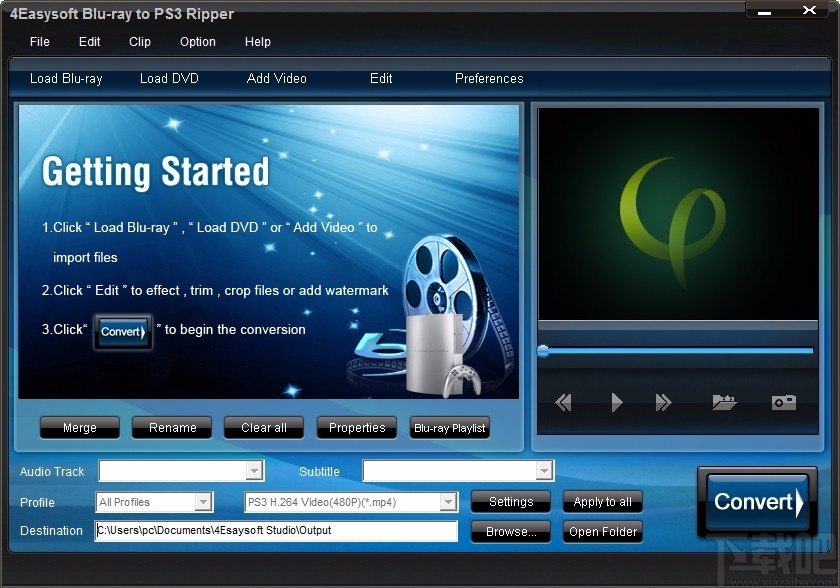Open the Help menu
Viewport: 840px width, 588px height.
[257, 42]
